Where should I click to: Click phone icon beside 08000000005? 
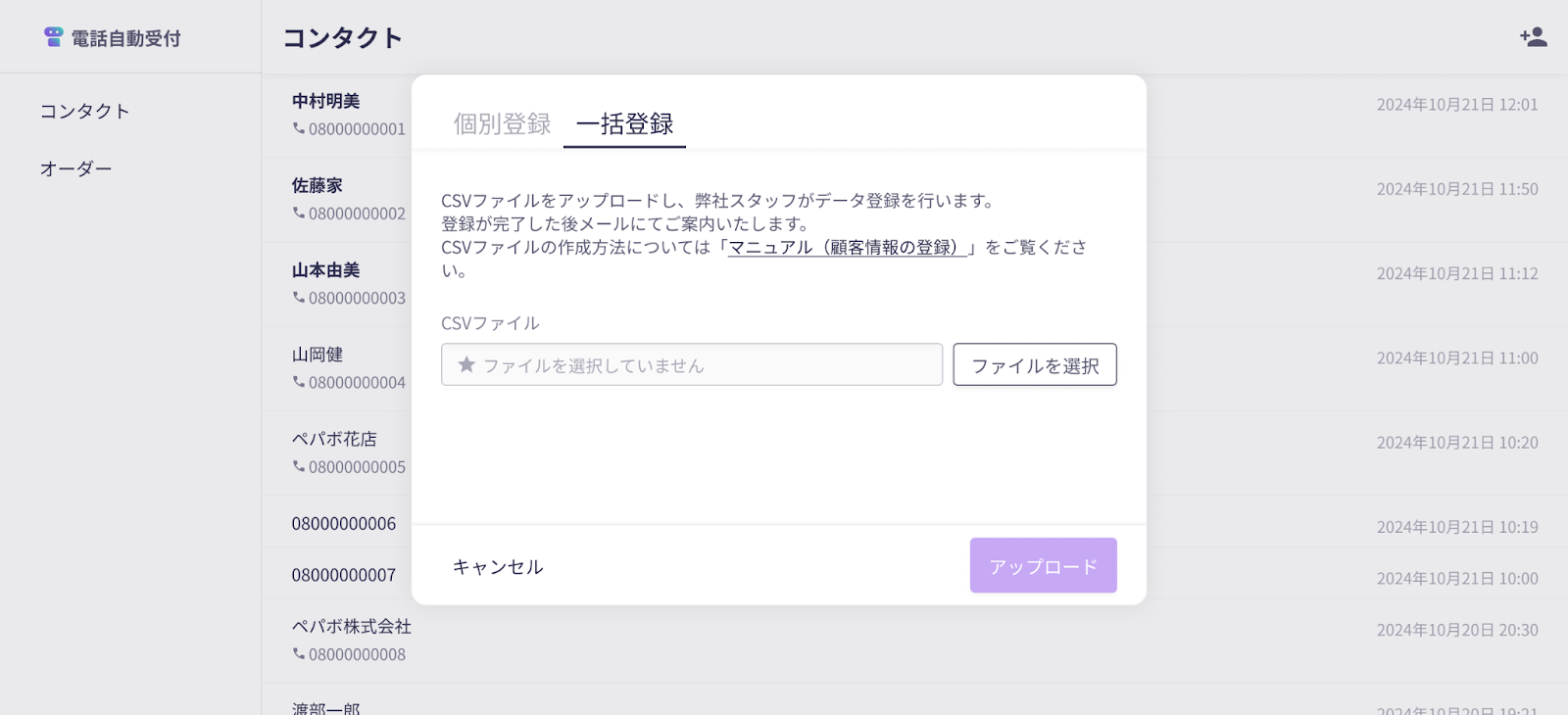299,466
